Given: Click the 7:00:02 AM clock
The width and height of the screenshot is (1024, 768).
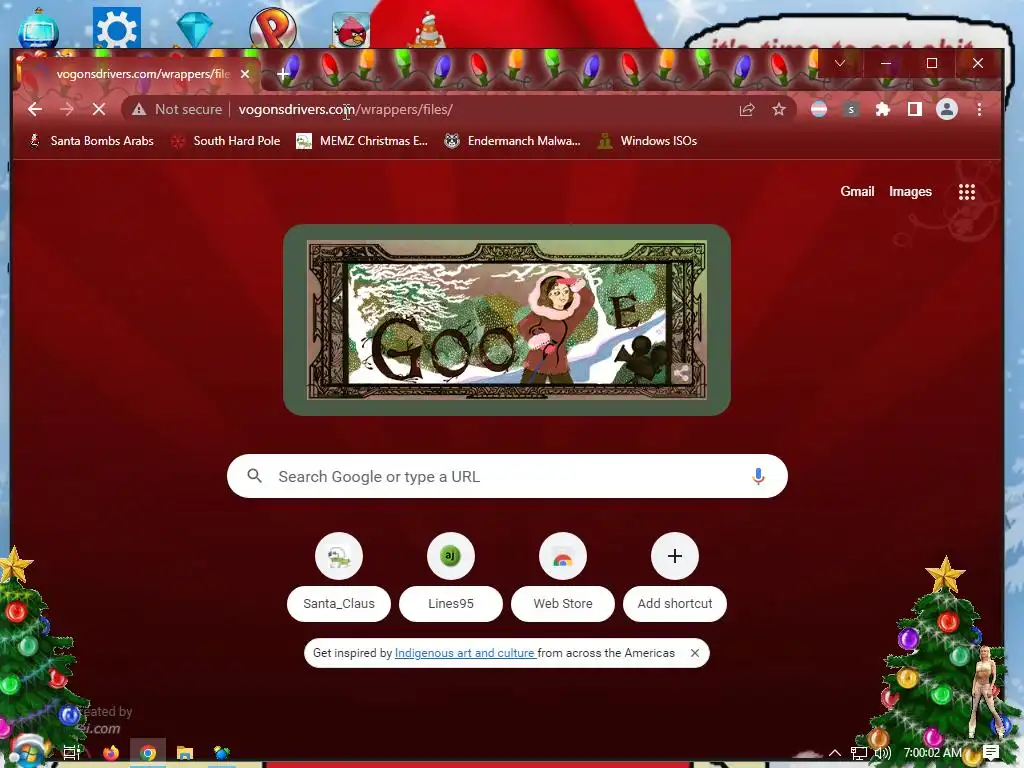Looking at the screenshot, I should (x=933, y=753).
